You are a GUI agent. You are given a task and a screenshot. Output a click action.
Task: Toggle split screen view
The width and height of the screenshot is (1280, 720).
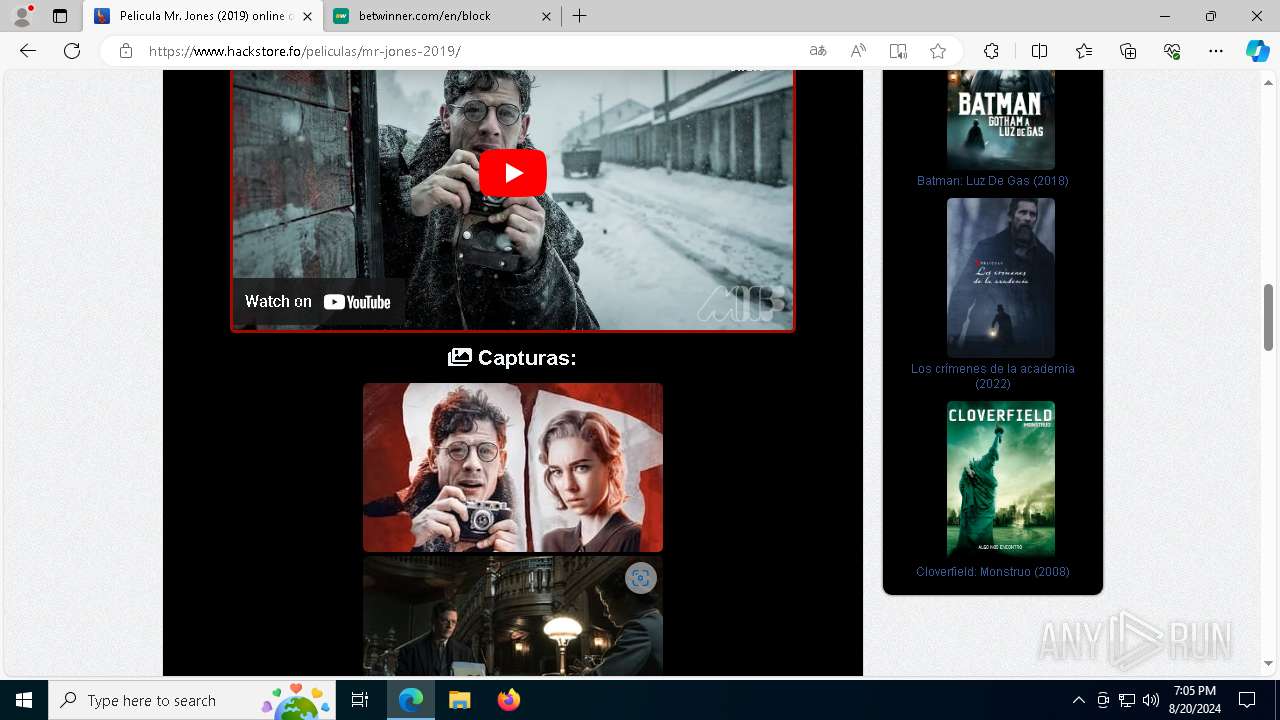(1039, 51)
